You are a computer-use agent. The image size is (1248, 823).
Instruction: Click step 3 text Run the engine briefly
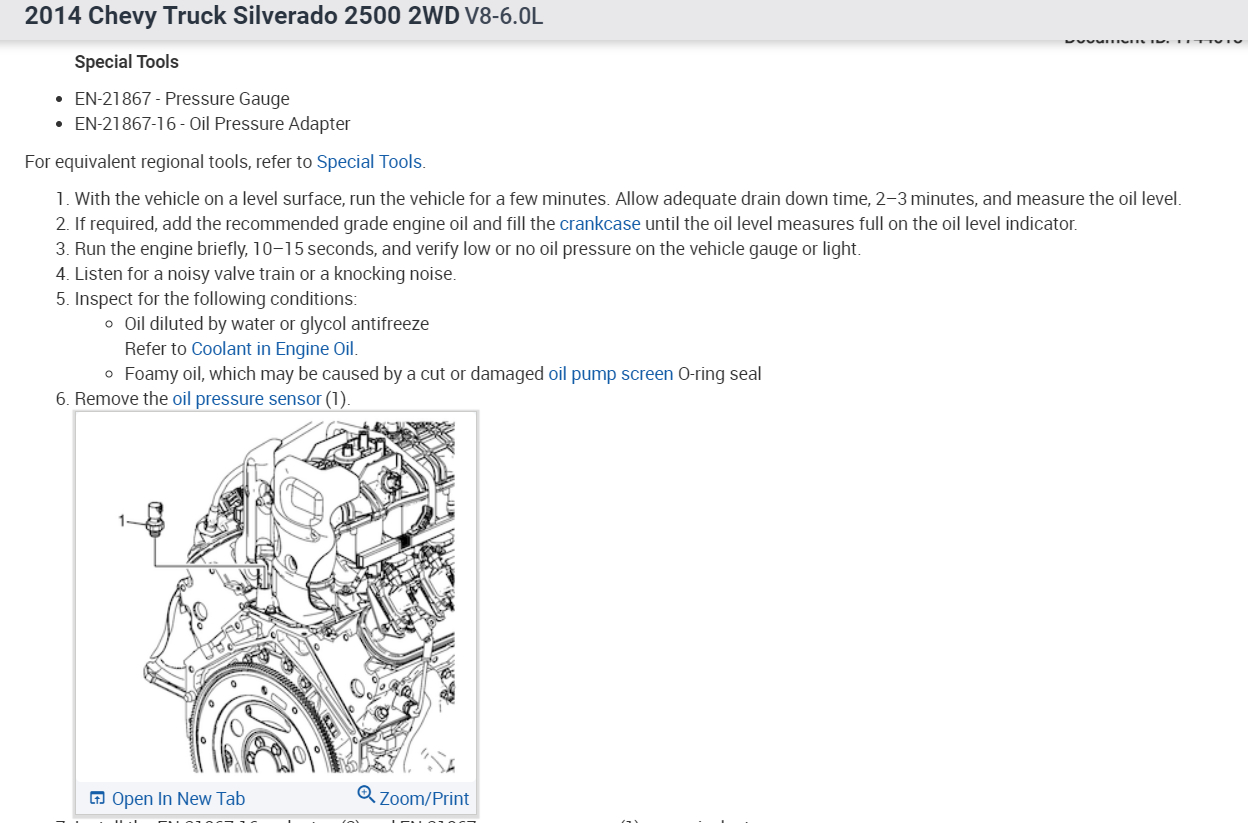(x=467, y=249)
